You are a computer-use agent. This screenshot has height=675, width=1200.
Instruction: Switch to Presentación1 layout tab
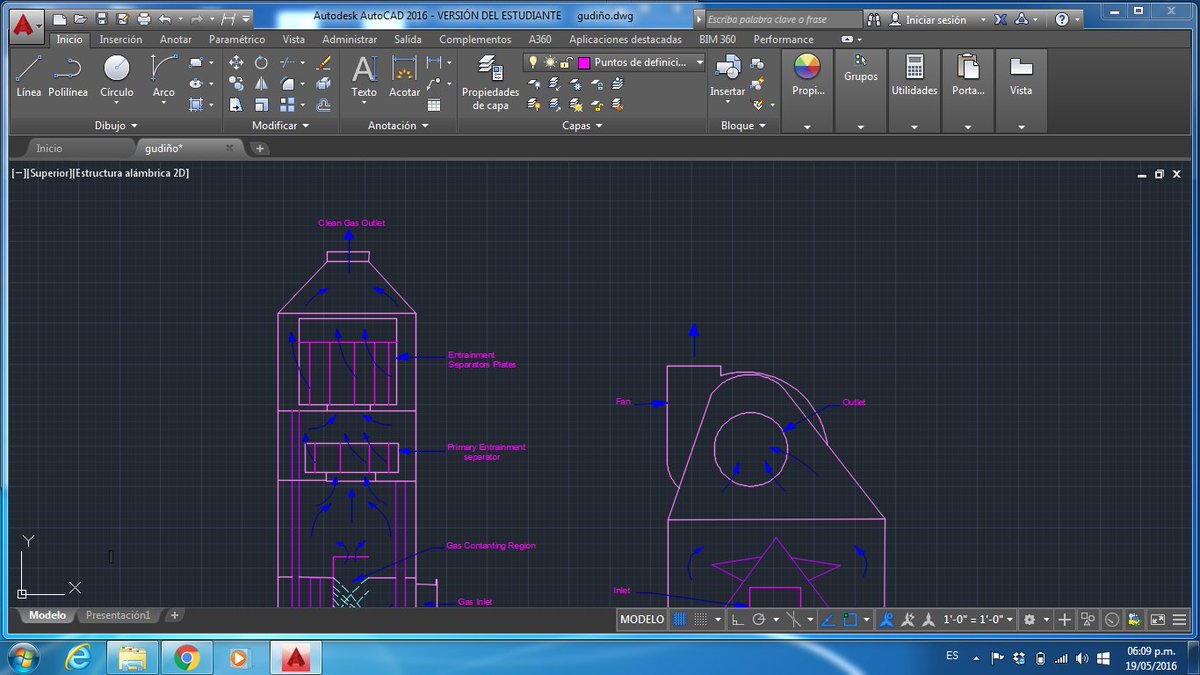tap(118, 615)
